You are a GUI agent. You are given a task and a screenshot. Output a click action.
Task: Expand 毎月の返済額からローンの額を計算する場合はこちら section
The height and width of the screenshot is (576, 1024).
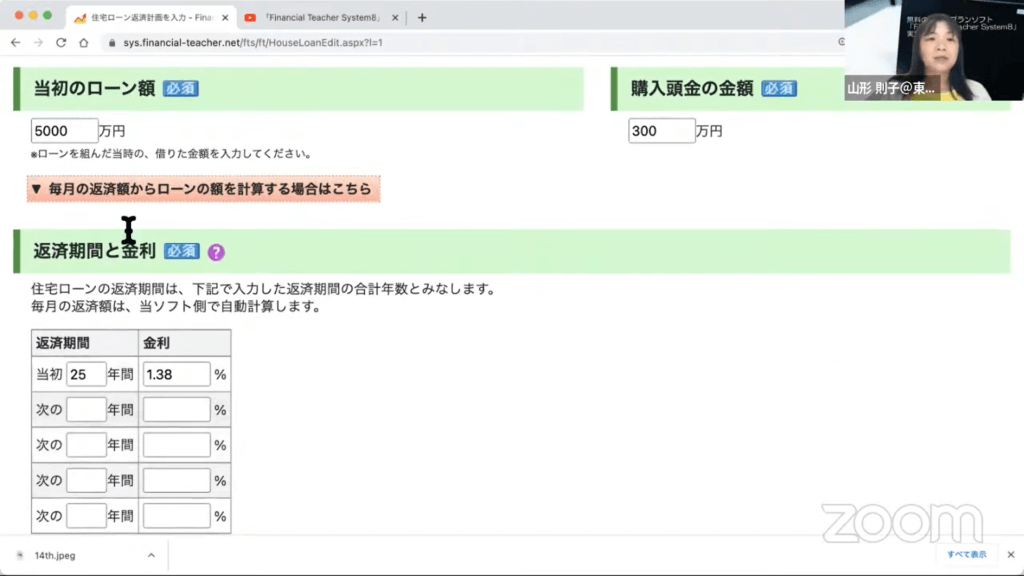(x=204, y=189)
